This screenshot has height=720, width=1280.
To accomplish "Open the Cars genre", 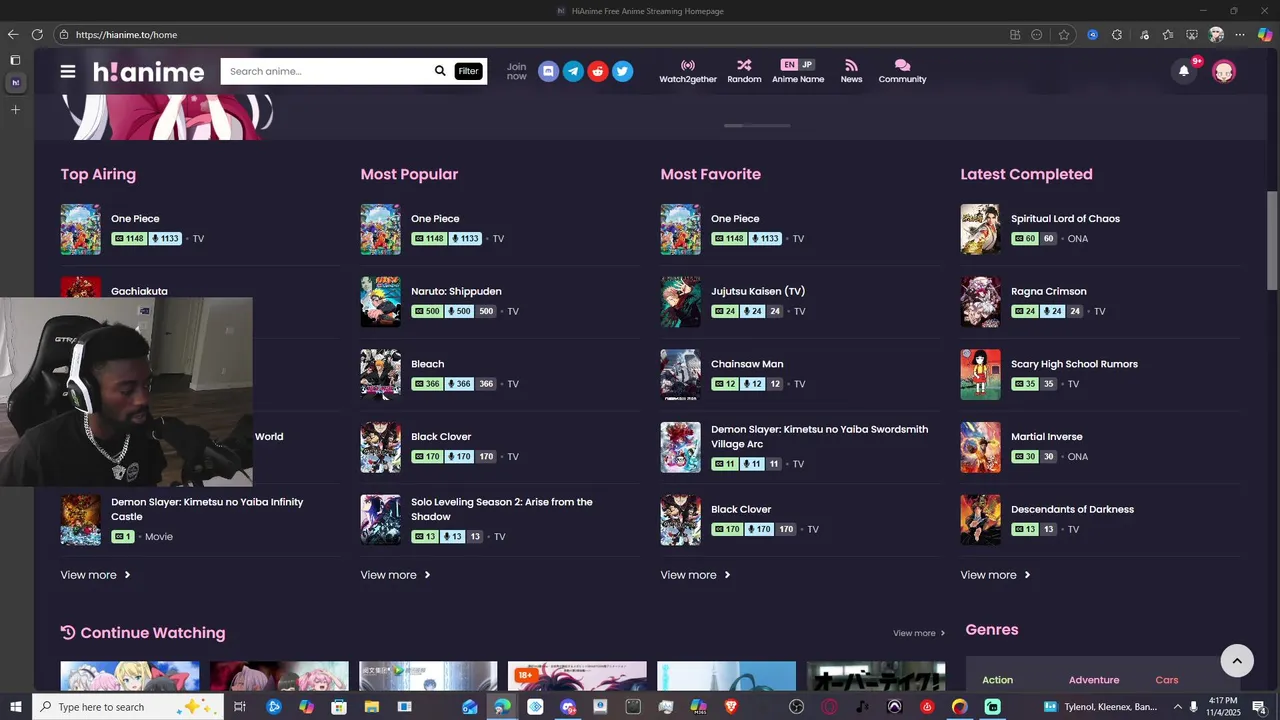I will tap(1167, 680).
